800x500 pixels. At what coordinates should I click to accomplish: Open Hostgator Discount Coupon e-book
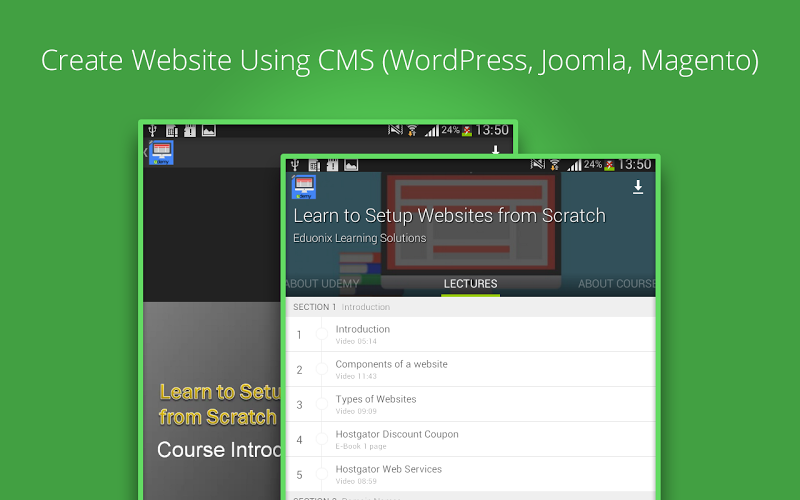coord(470,439)
